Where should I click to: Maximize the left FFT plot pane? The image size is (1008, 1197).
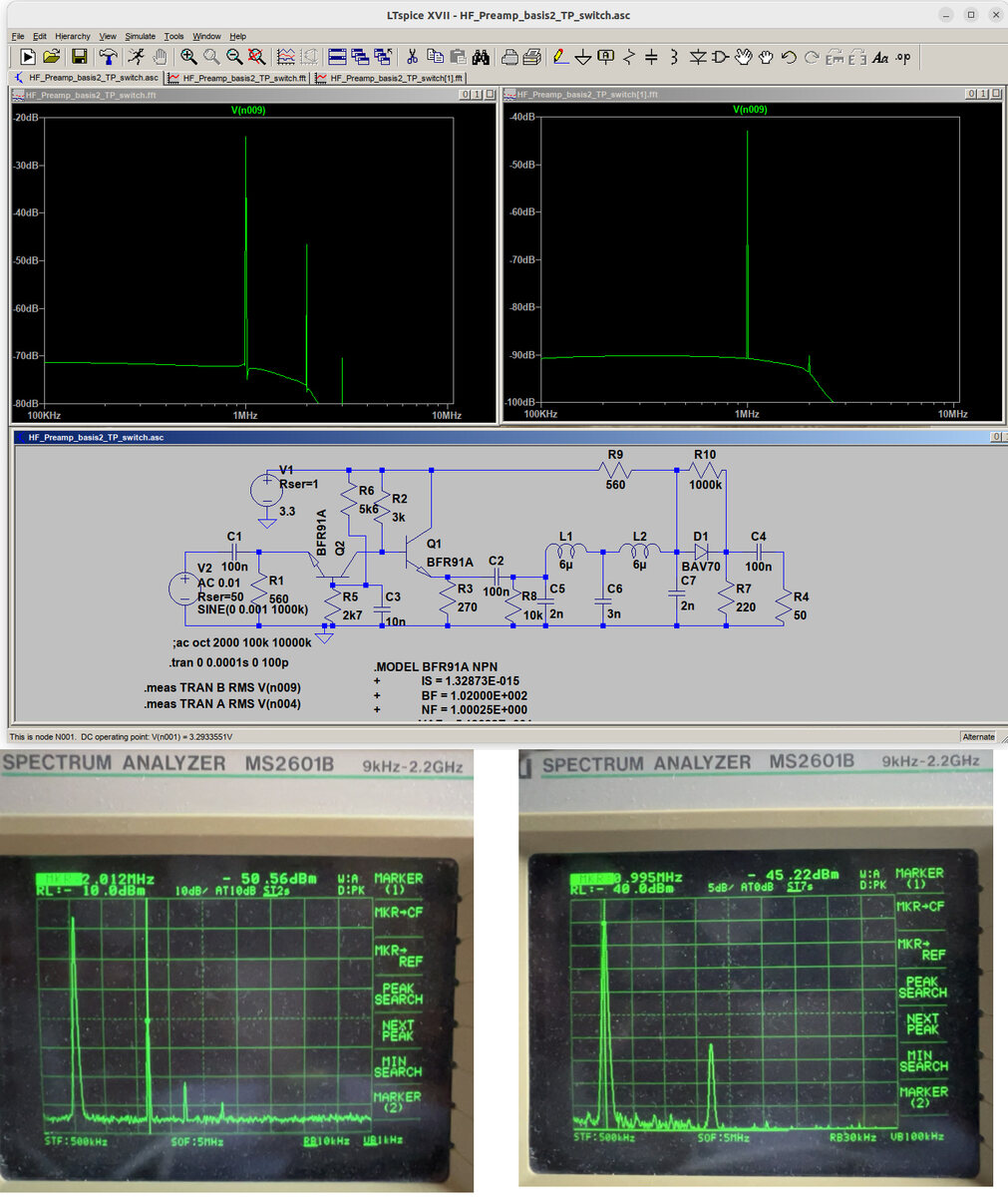pyautogui.click(x=477, y=95)
